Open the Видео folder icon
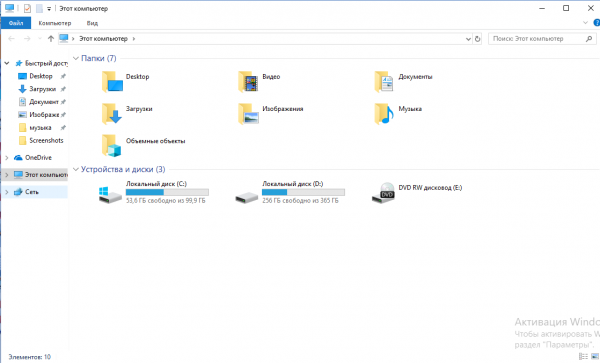Image resolution: width=600 pixels, height=363 pixels. tap(248, 82)
